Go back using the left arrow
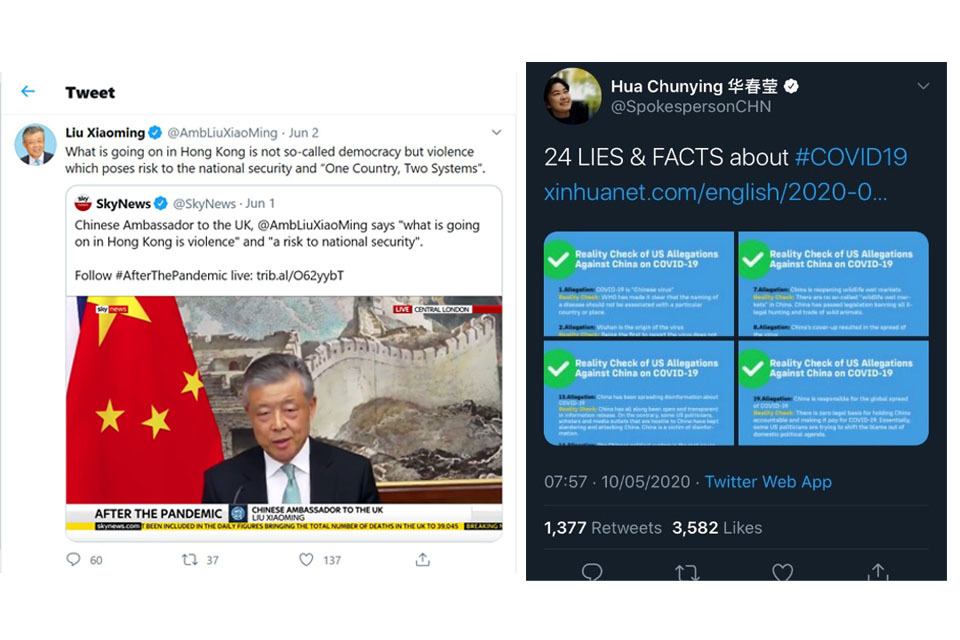 pyautogui.click(x=28, y=92)
